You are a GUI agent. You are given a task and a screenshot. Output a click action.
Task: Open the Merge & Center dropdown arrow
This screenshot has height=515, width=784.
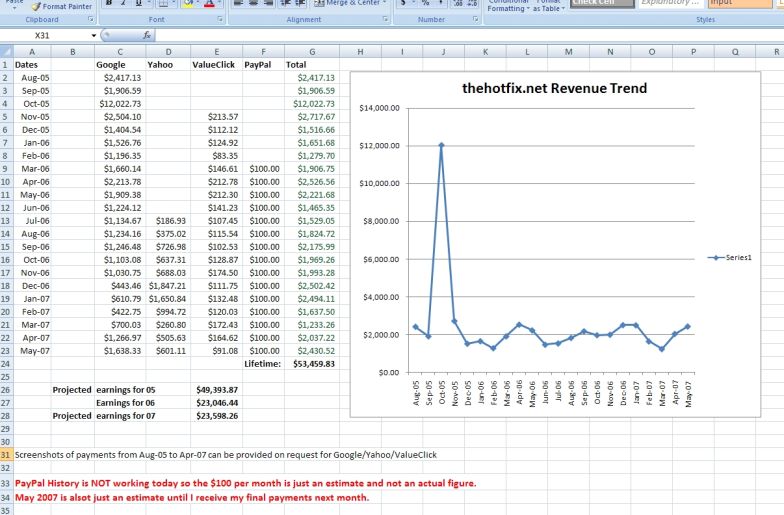coord(384,3)
